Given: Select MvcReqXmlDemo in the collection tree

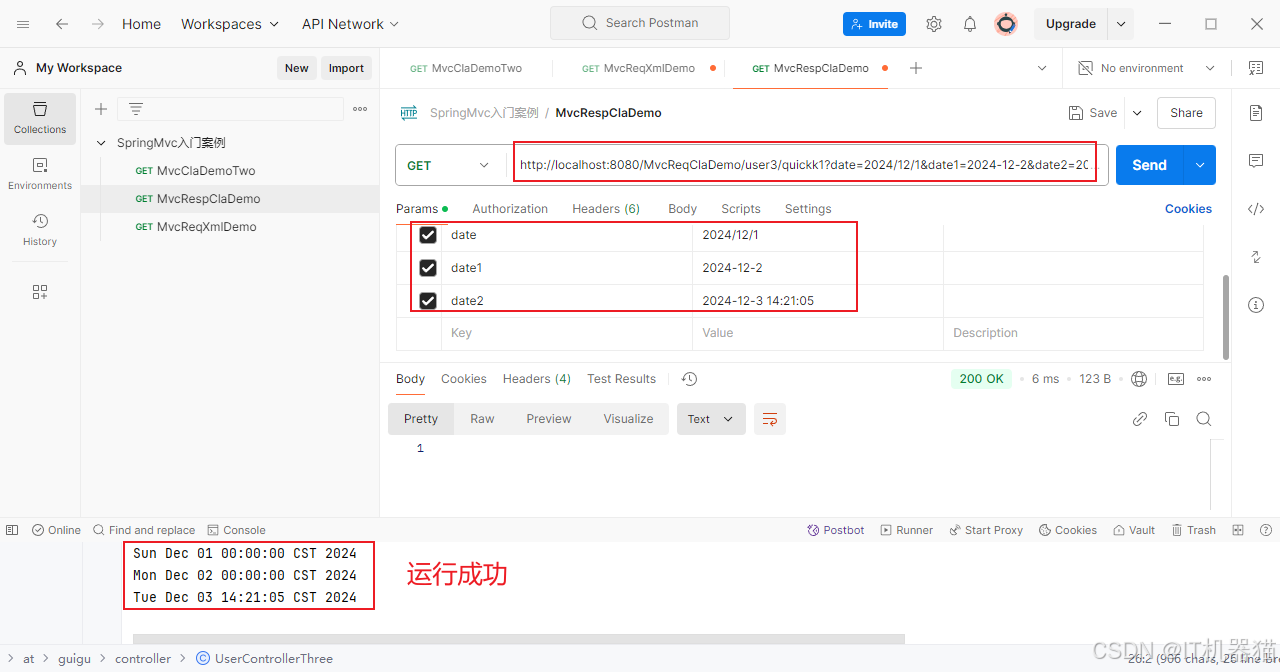Looking at the screenshot, I should point(207,227).
